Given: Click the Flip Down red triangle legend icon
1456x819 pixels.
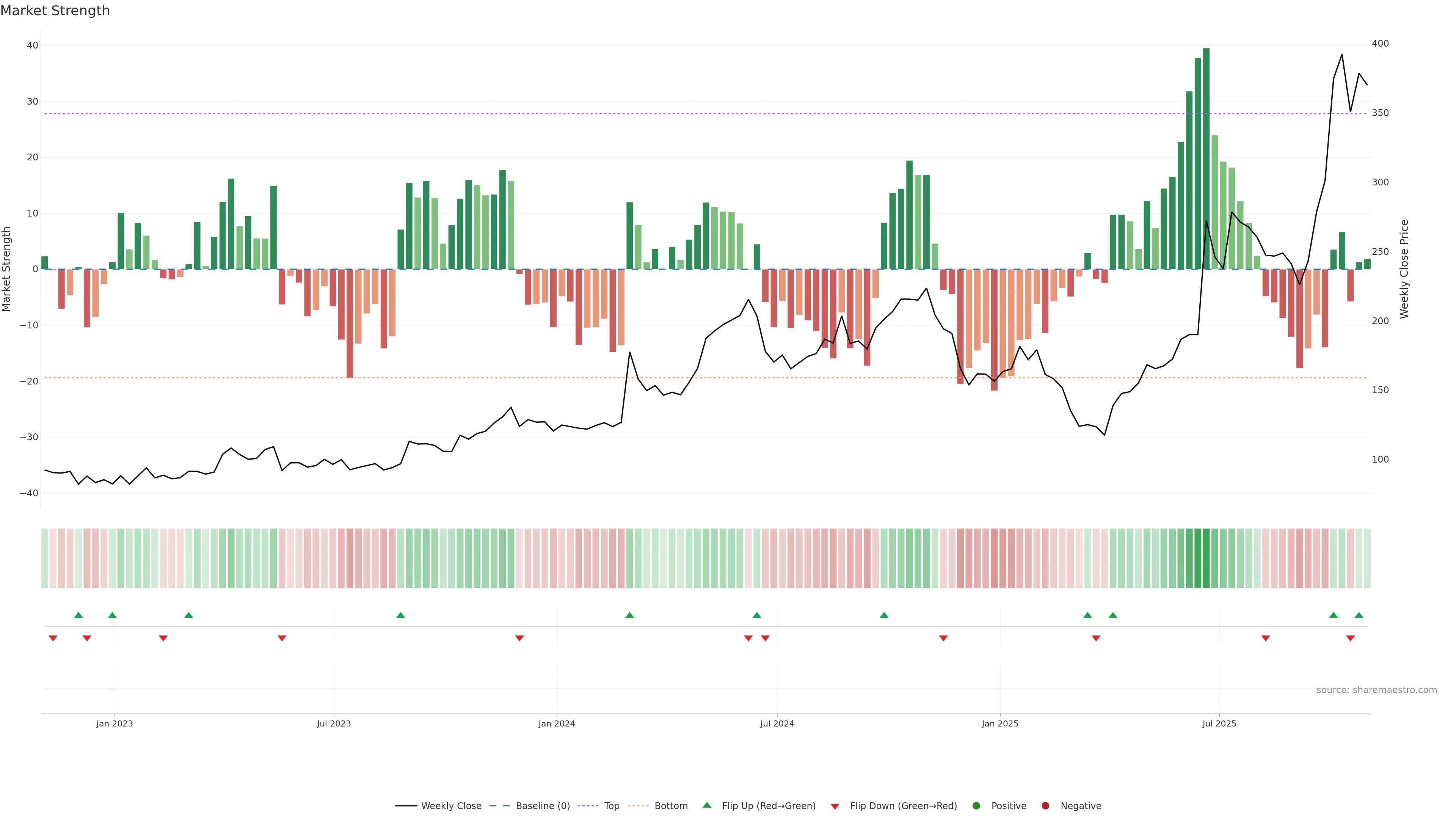Looking at the screenshot, I should pos(835,806).
